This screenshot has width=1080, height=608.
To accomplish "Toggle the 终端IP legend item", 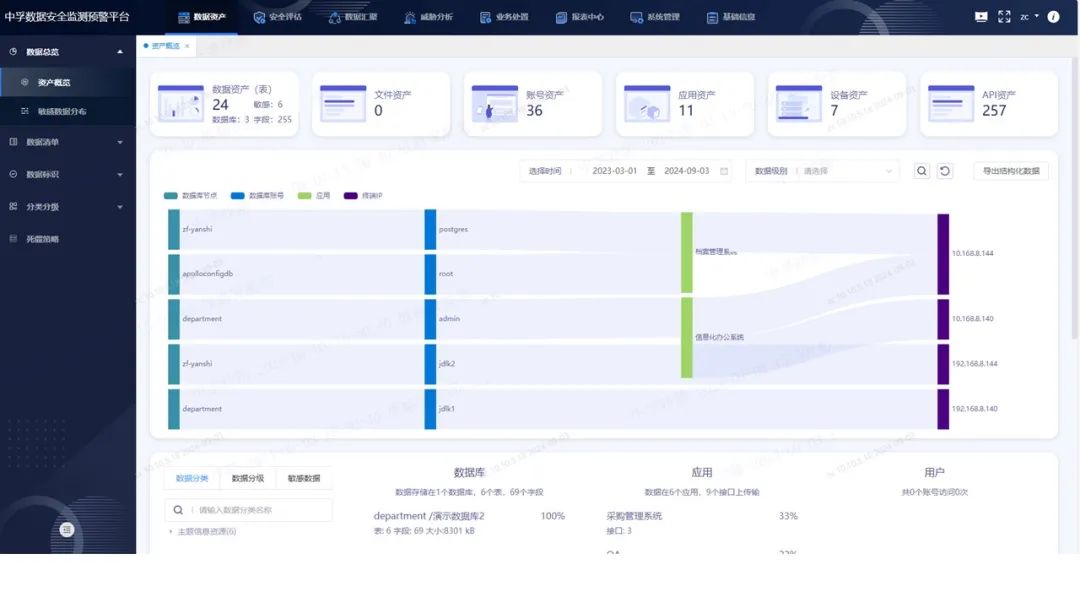I will (363, 196).
